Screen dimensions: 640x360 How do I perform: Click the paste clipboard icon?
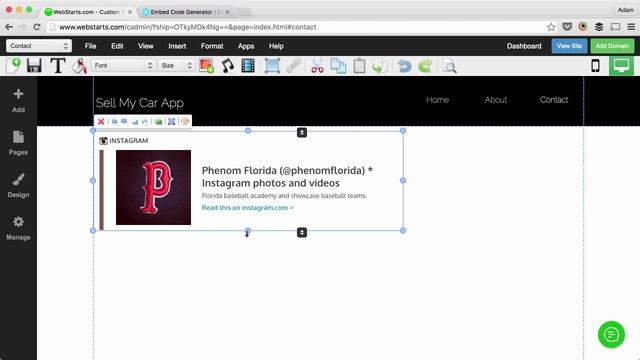359,66
